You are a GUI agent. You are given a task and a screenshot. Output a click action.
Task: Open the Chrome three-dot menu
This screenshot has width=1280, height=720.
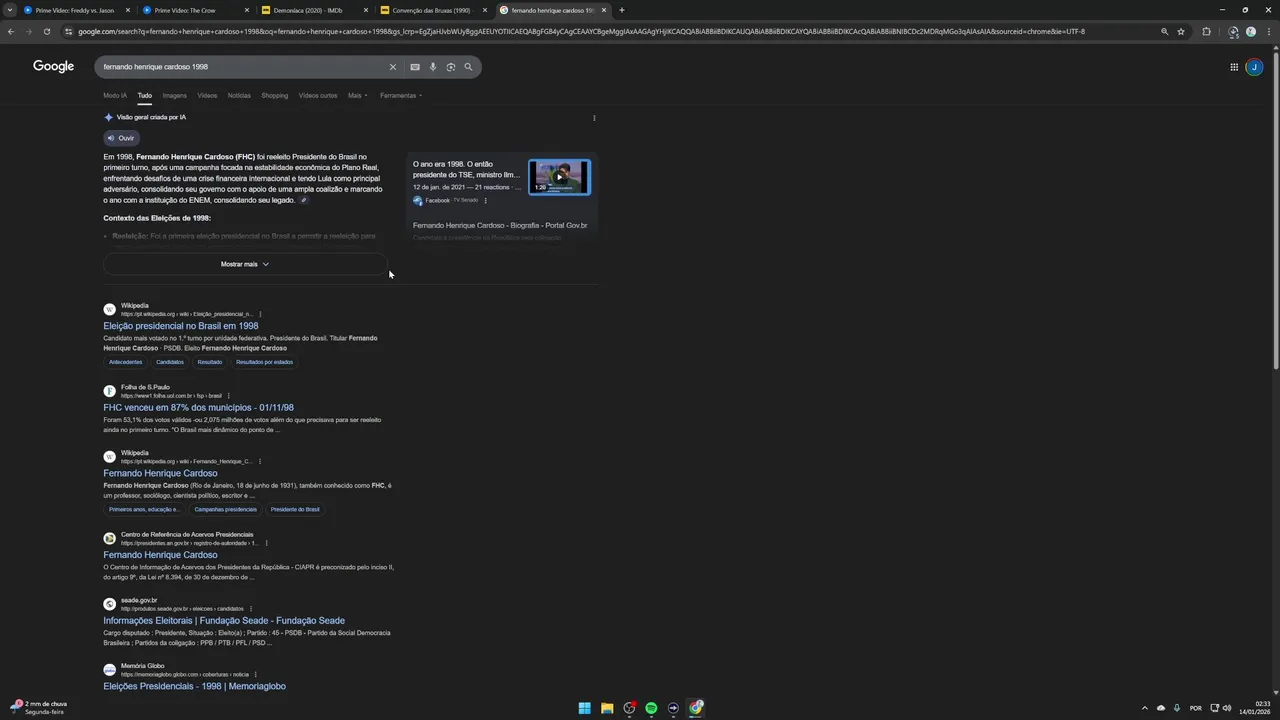pyautogui.click(x=1268, y=32)
